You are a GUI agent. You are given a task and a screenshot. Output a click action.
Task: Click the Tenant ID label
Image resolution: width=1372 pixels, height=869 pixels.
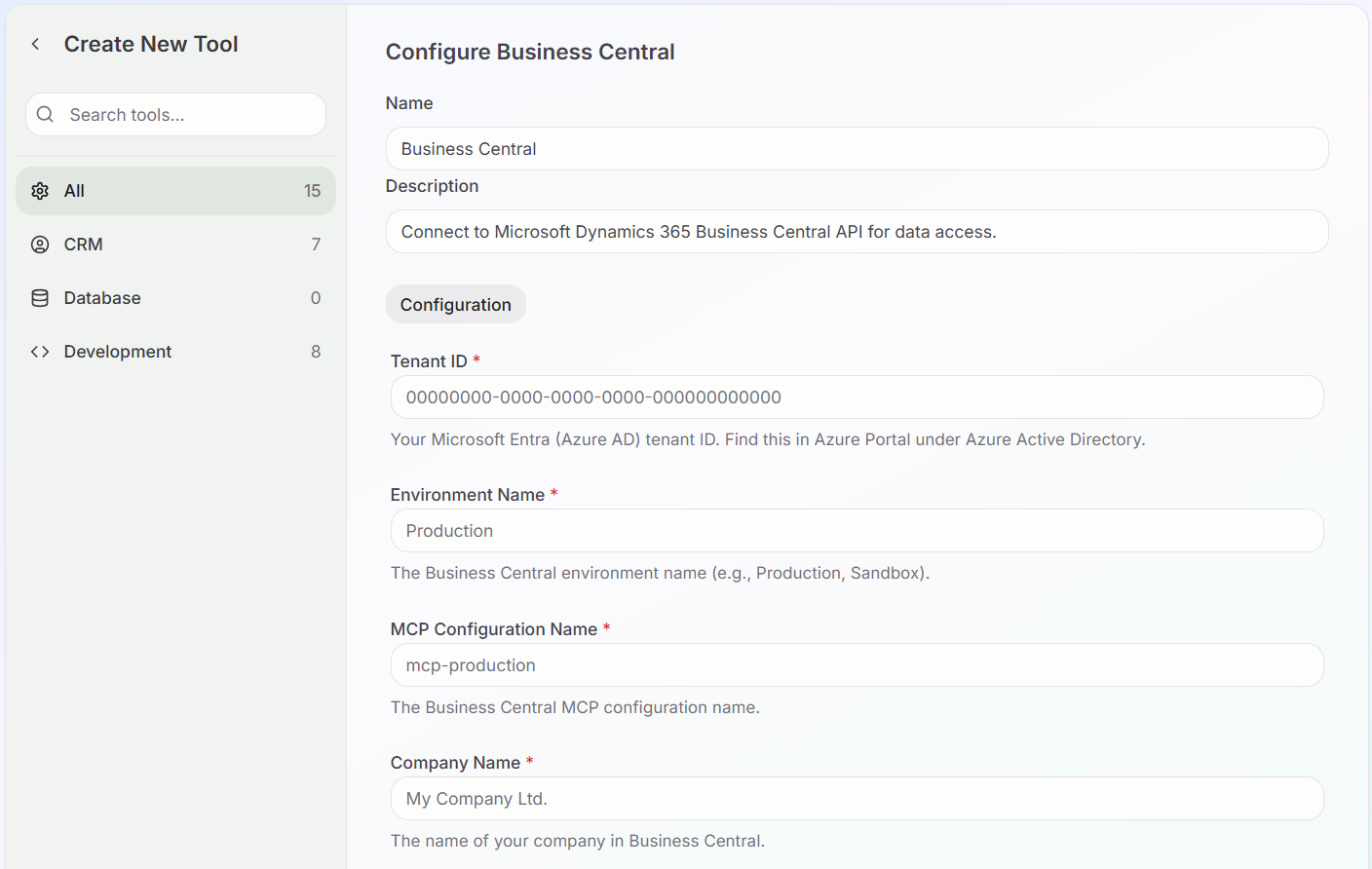[x=429, y=361]
